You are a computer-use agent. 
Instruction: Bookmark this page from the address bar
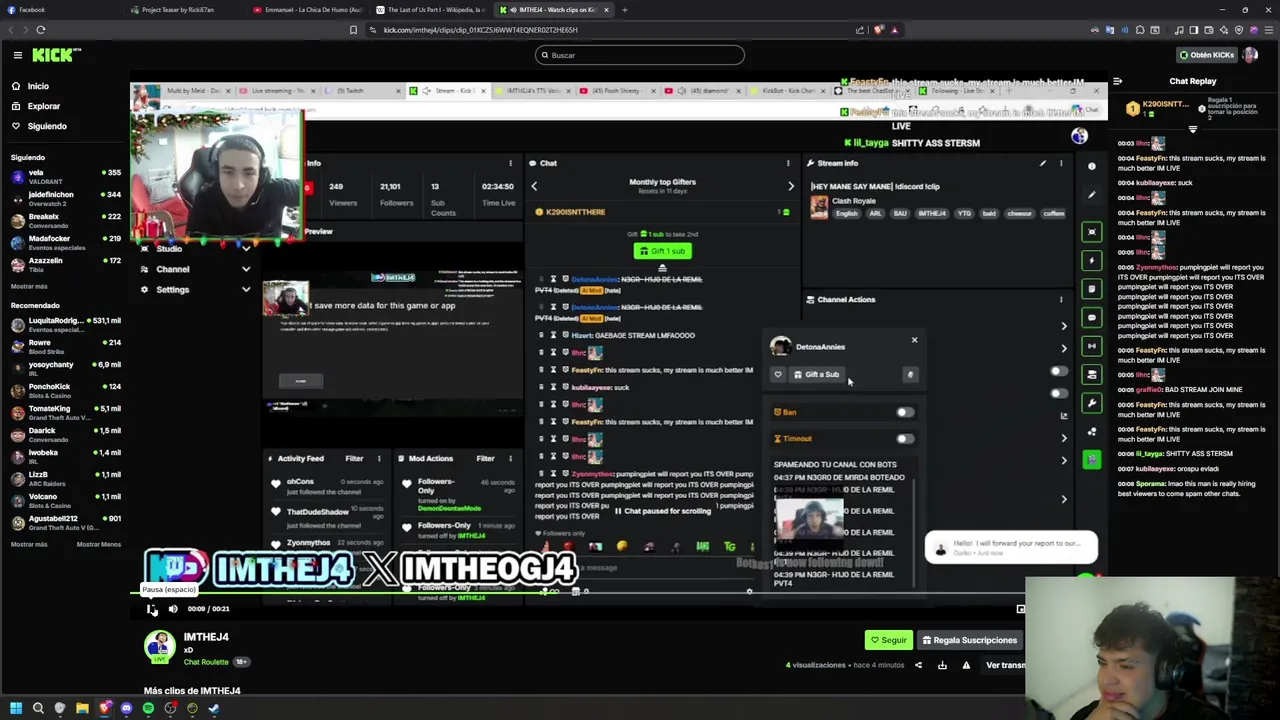click(x=353, y=30)
